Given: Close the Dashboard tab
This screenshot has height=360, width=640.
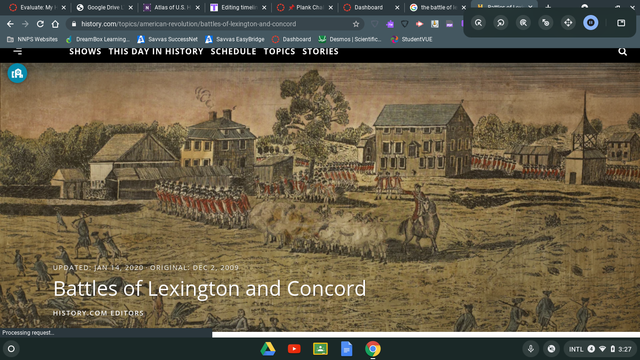Looking at the screenshot, I should [x=397, y=7].
